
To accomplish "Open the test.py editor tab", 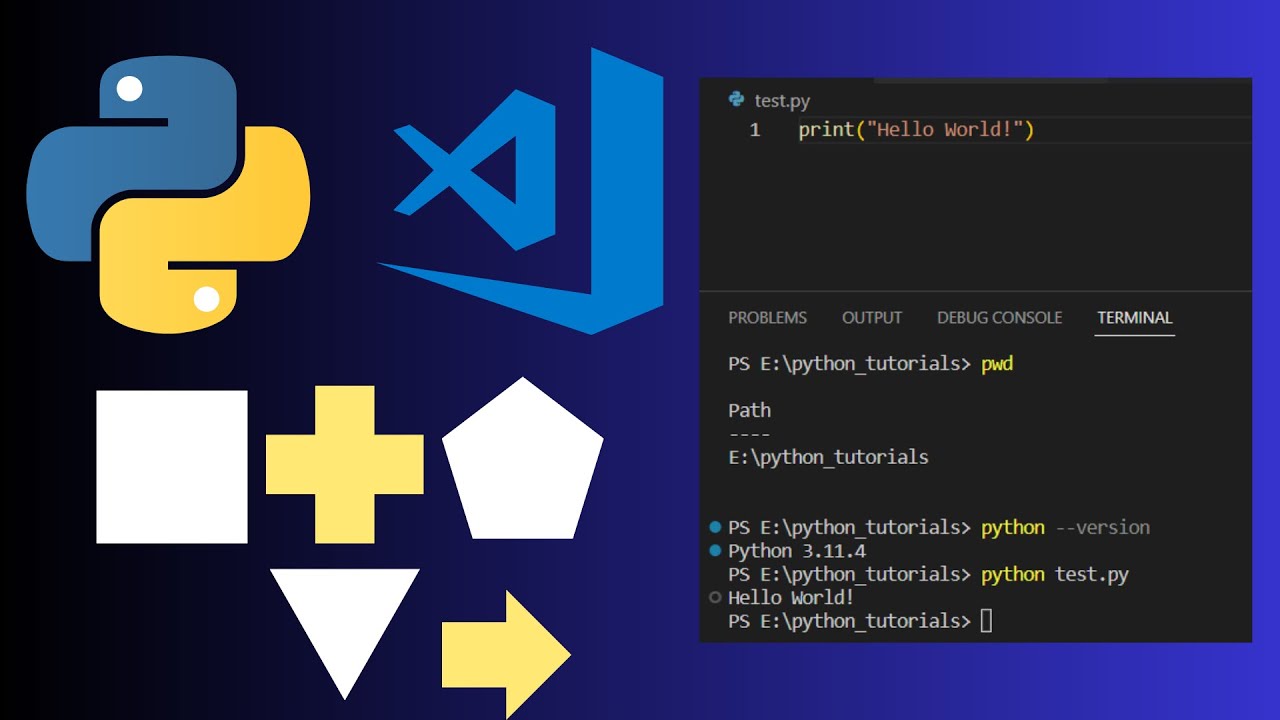I will point(769,100).
